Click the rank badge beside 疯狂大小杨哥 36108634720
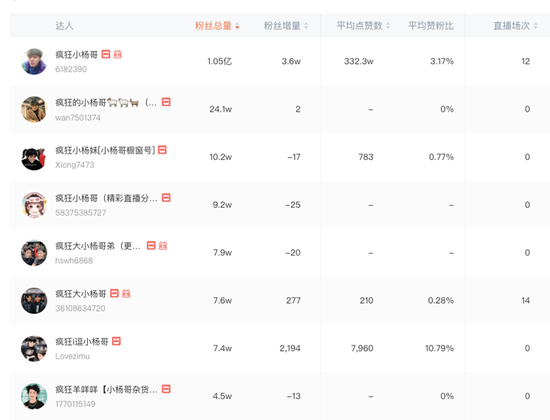 coord(126,293)
